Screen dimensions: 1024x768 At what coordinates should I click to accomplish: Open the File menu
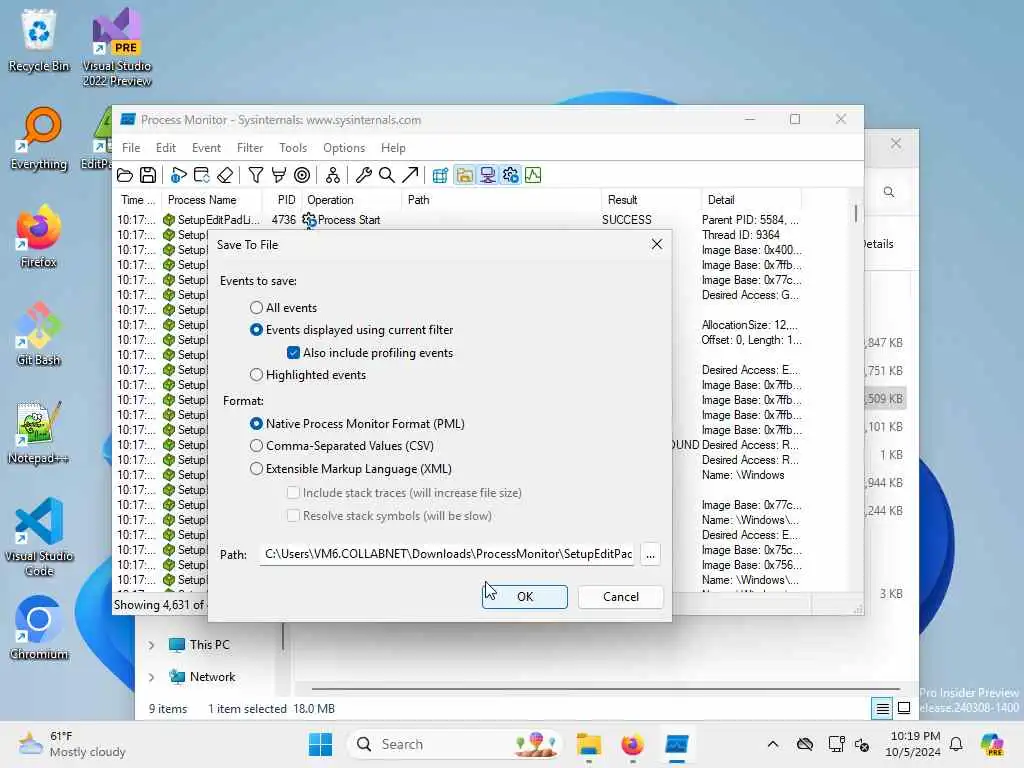point(131,148)
